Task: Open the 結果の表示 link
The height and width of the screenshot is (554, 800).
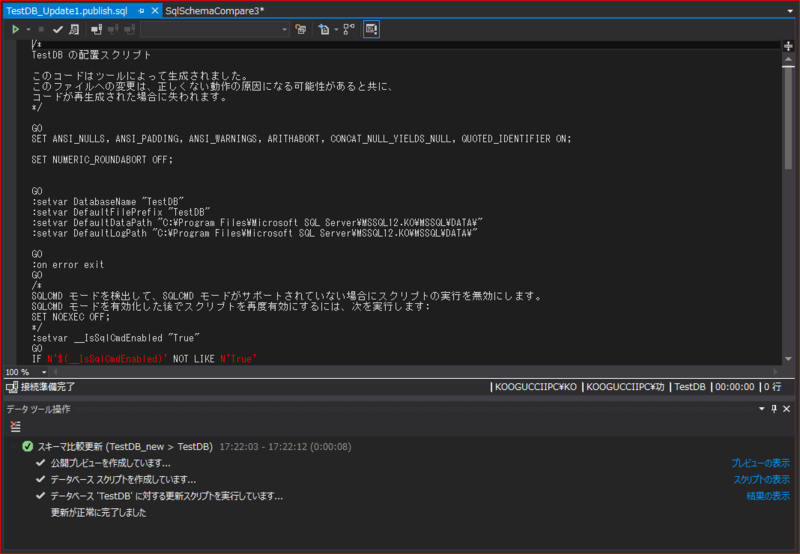Action: (768, 496)
